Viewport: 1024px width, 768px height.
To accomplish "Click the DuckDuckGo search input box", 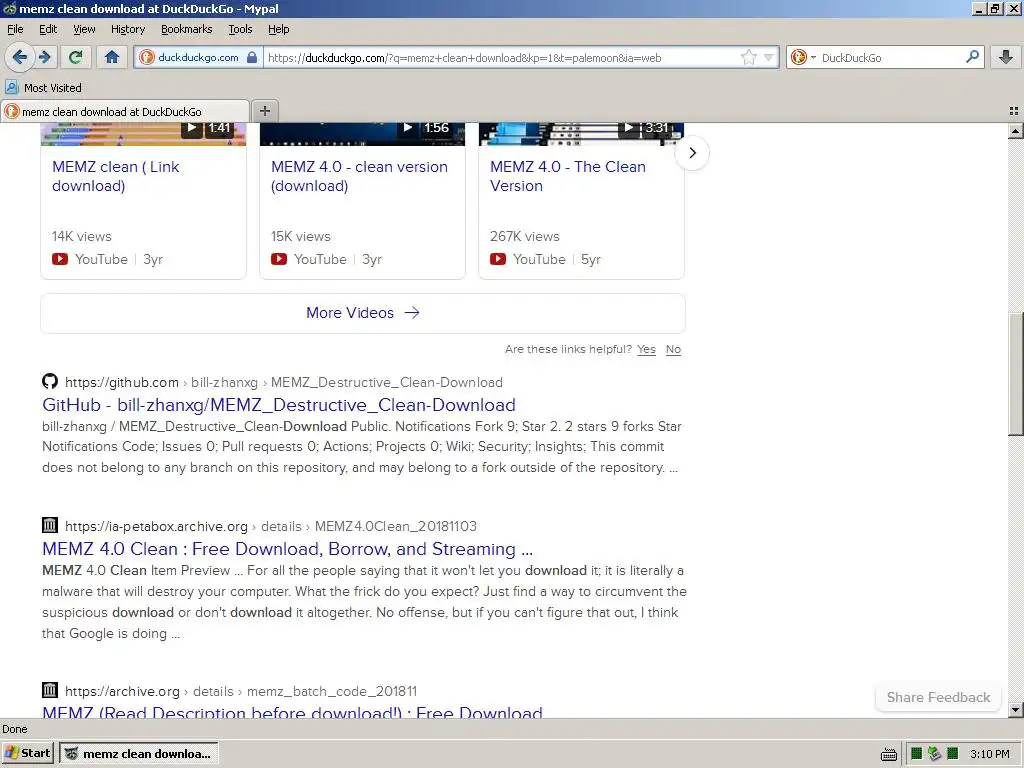I will (x=890, y=57).
